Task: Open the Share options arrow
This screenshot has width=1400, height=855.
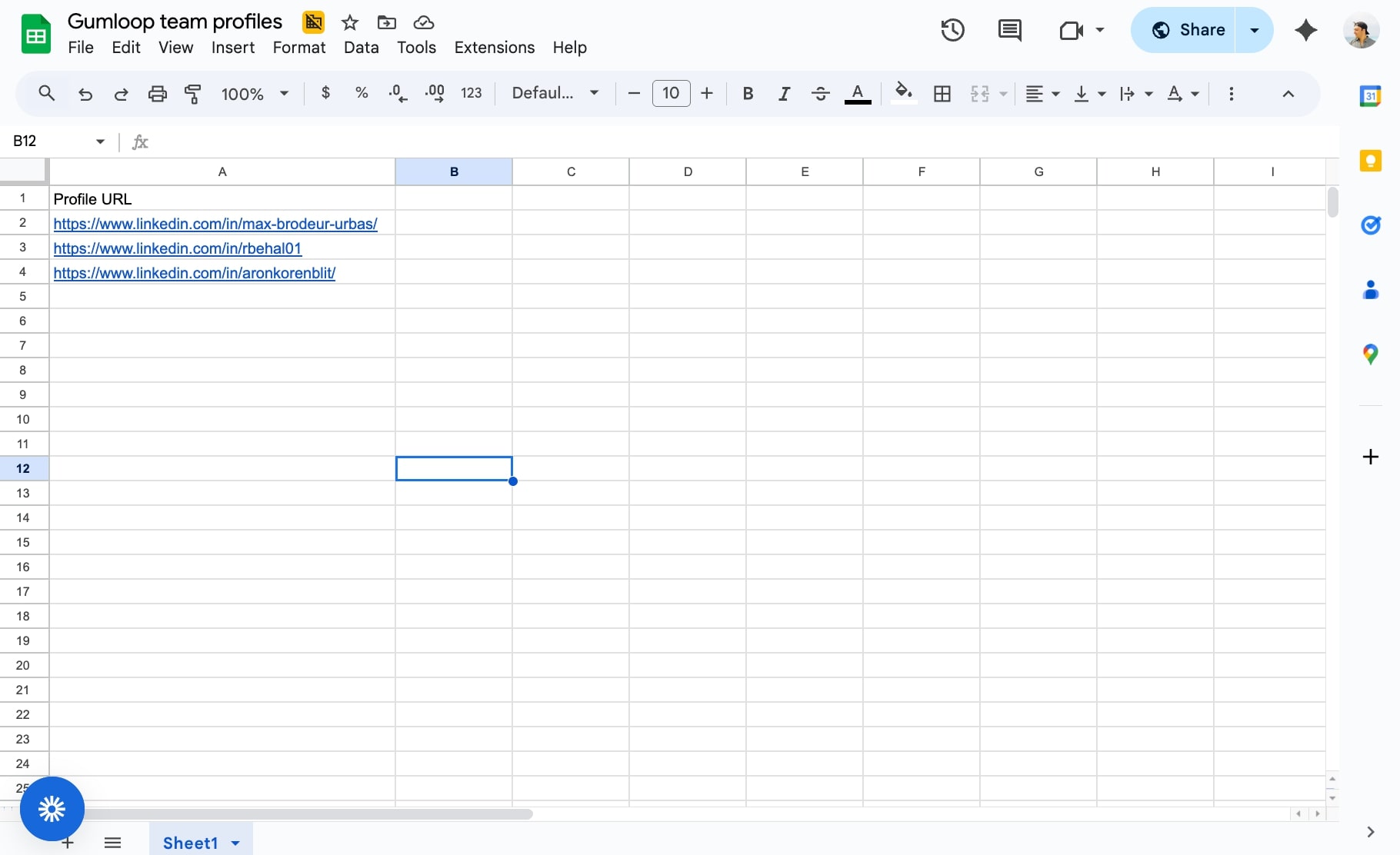Action: click(1255, 30)
